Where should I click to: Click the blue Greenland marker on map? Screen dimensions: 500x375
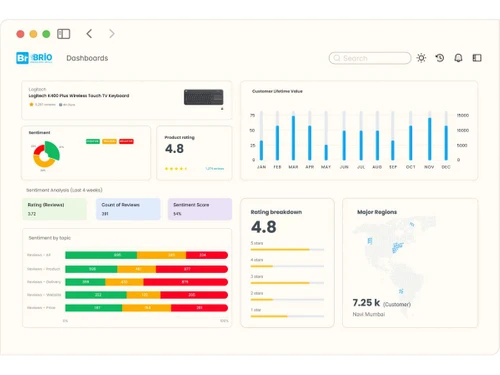pyautogui.click(x=412, y=224)
